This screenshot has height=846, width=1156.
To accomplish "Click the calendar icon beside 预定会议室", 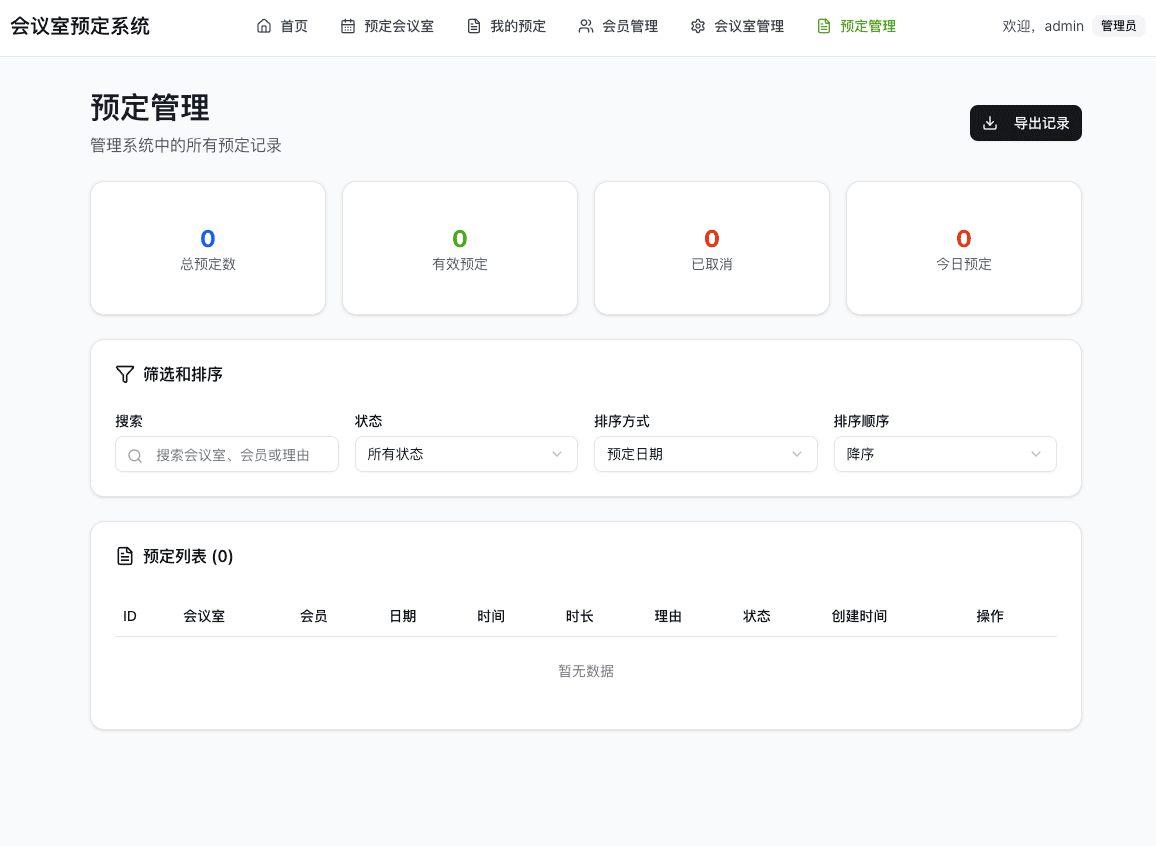I will [348, 27].
